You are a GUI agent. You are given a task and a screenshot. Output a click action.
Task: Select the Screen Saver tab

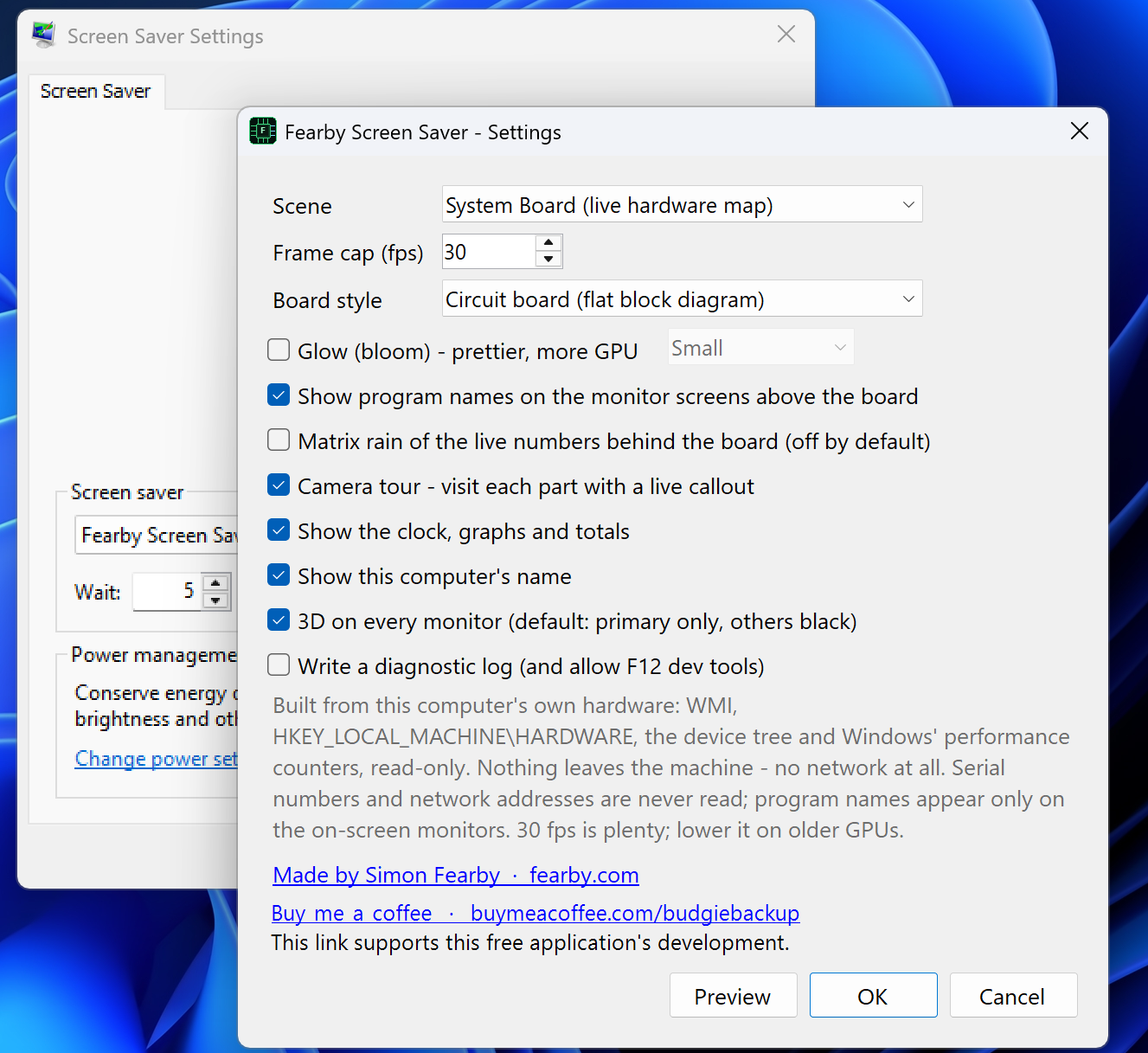[x=95, y=91]
